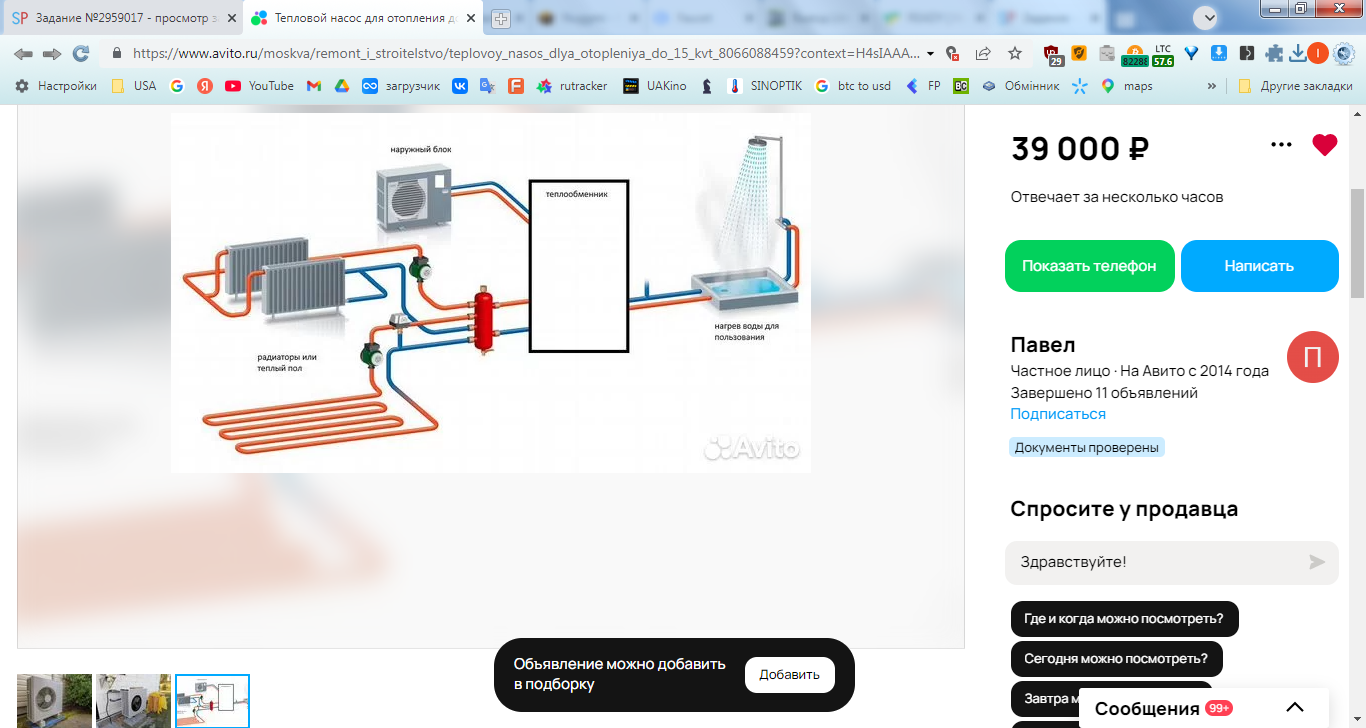The image size is (1366, 728).
Task: Reload the page with refresh icon
Action: [81, 53]
